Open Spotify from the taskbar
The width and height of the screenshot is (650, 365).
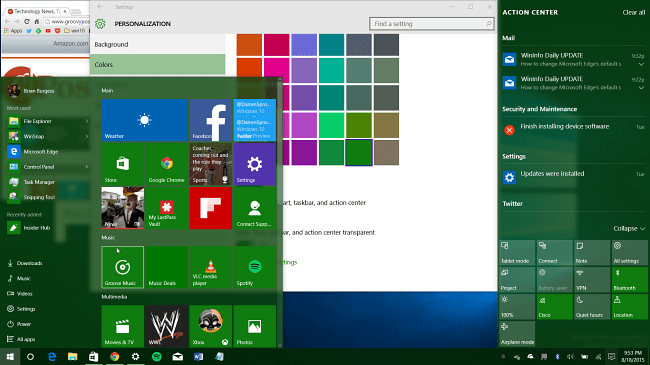(157, 357)
